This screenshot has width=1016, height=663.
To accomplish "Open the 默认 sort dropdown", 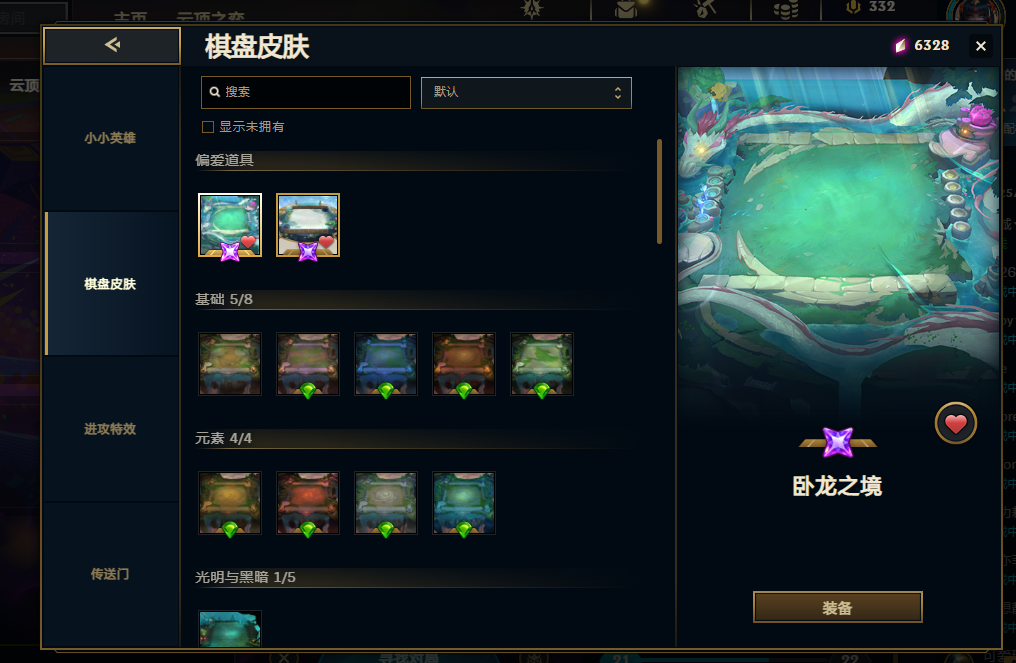I will coord(526,93).
